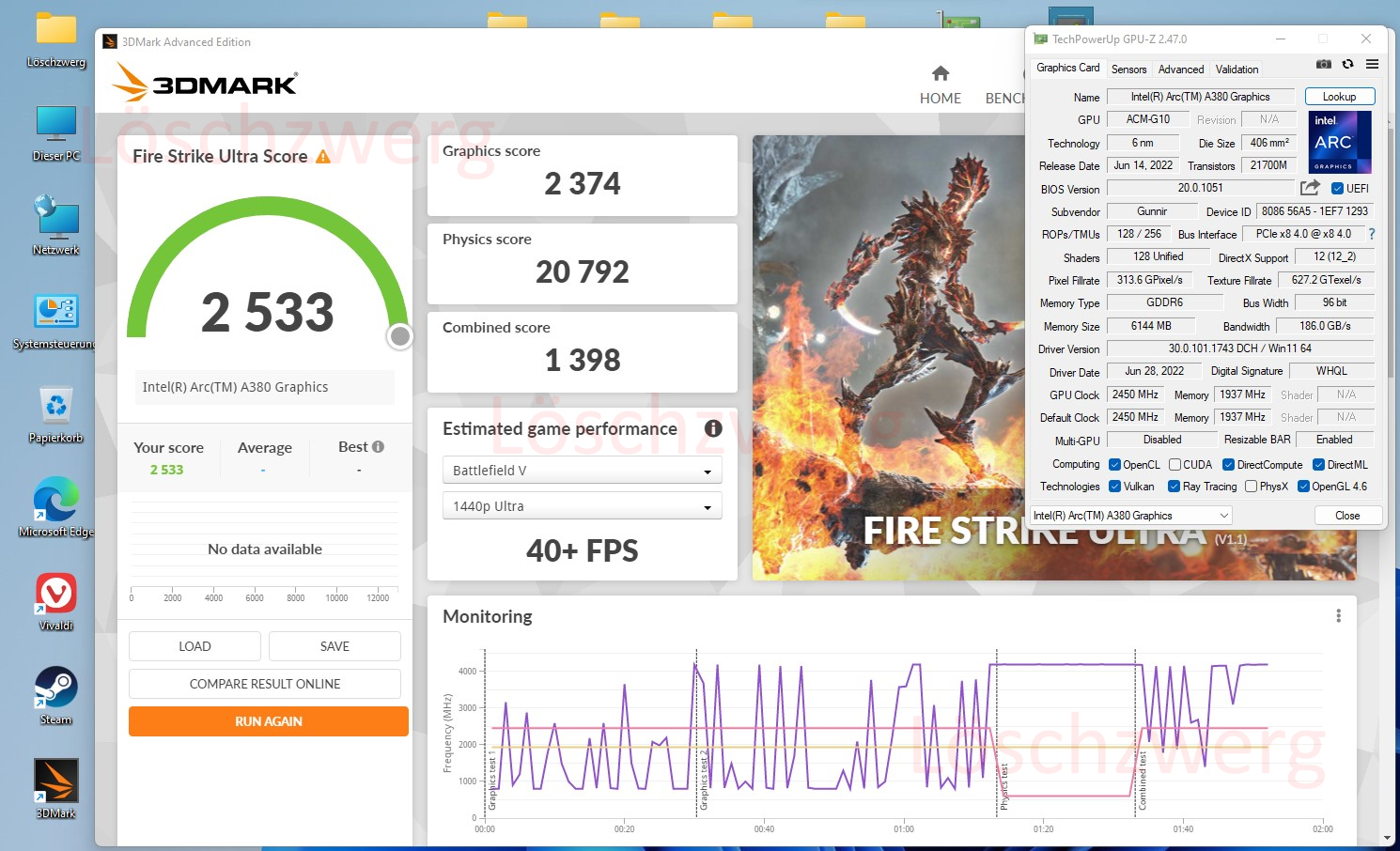Image resolution: width=1400 pixels, height=851 pixels.
Task: Click the GPU Clock 2450 MHz value
Action: click(1135, 395)
